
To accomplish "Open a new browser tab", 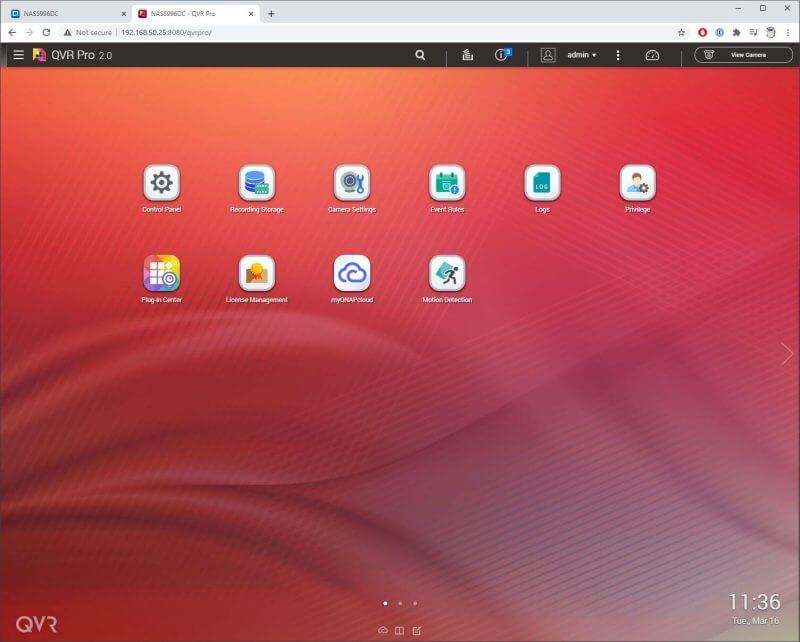I will tap(271, 14).
